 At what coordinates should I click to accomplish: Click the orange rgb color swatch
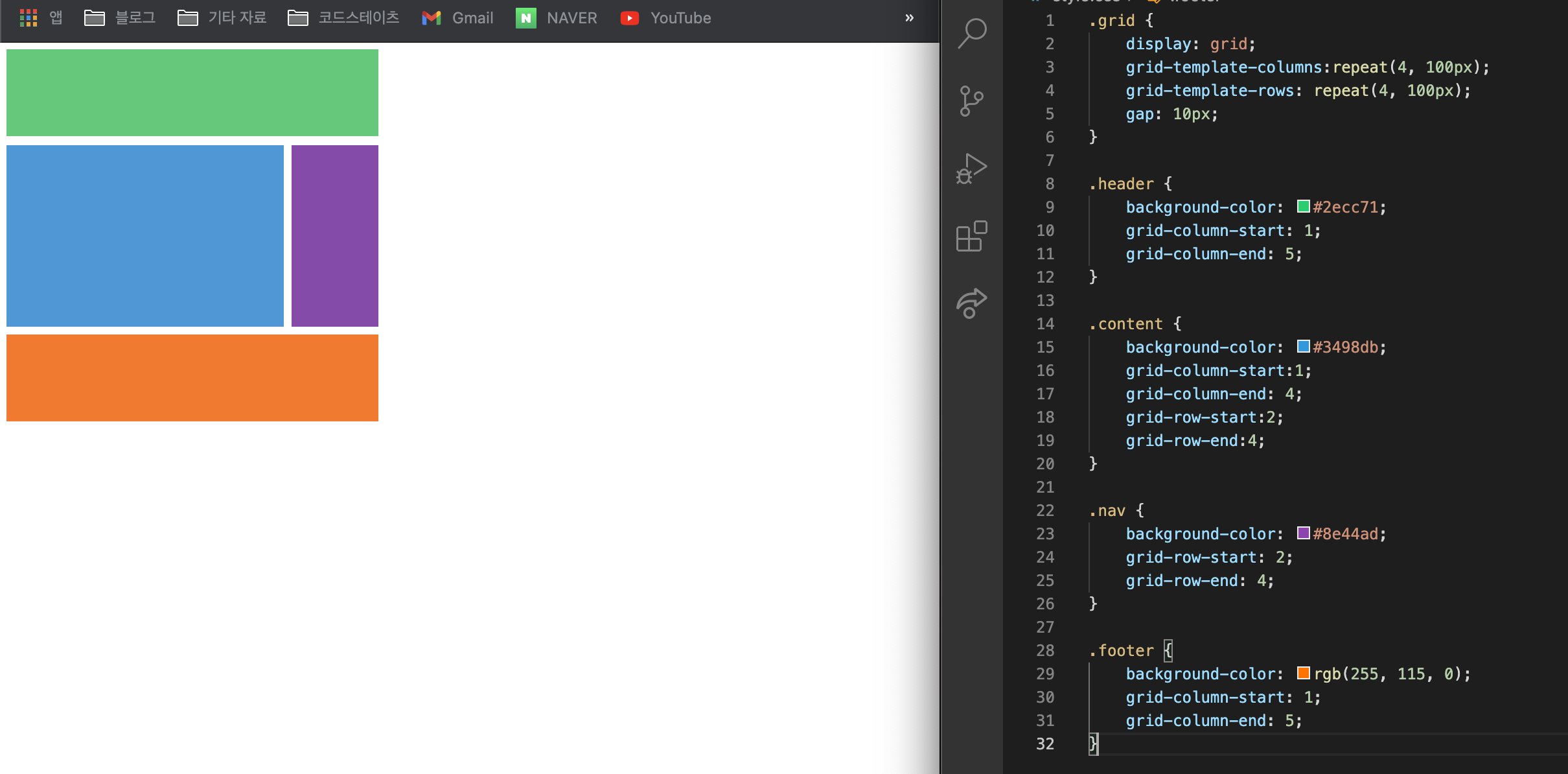coord(1303,674)
